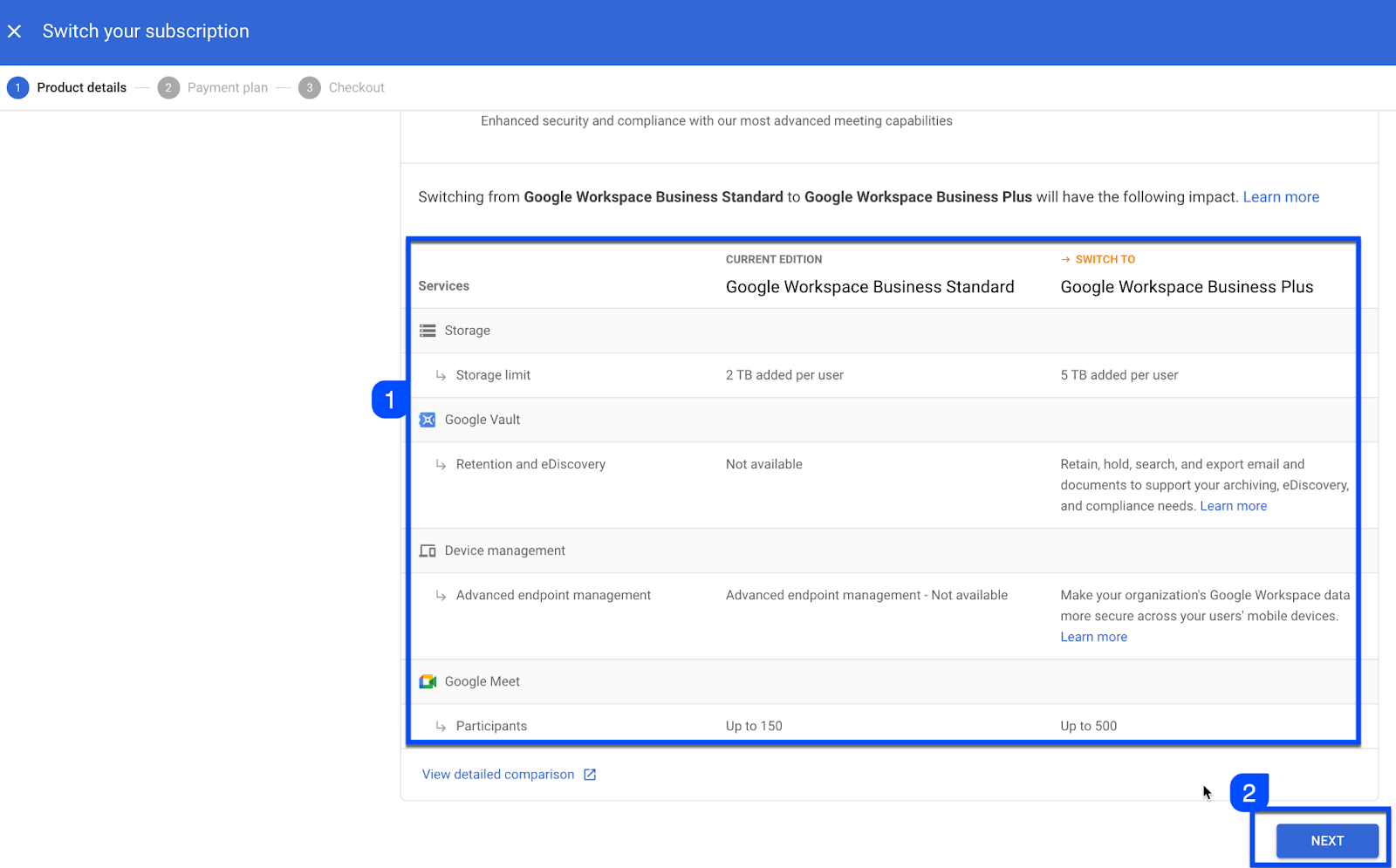Click the step 1 circle icon
This screenshot has height=868, width=1396.
tap(17, 87)
